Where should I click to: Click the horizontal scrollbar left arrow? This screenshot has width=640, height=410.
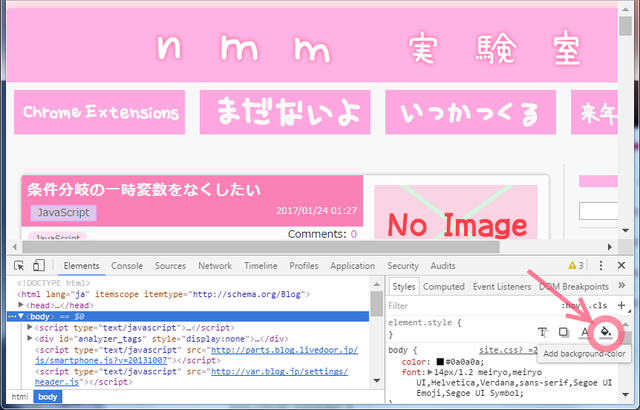15,247
